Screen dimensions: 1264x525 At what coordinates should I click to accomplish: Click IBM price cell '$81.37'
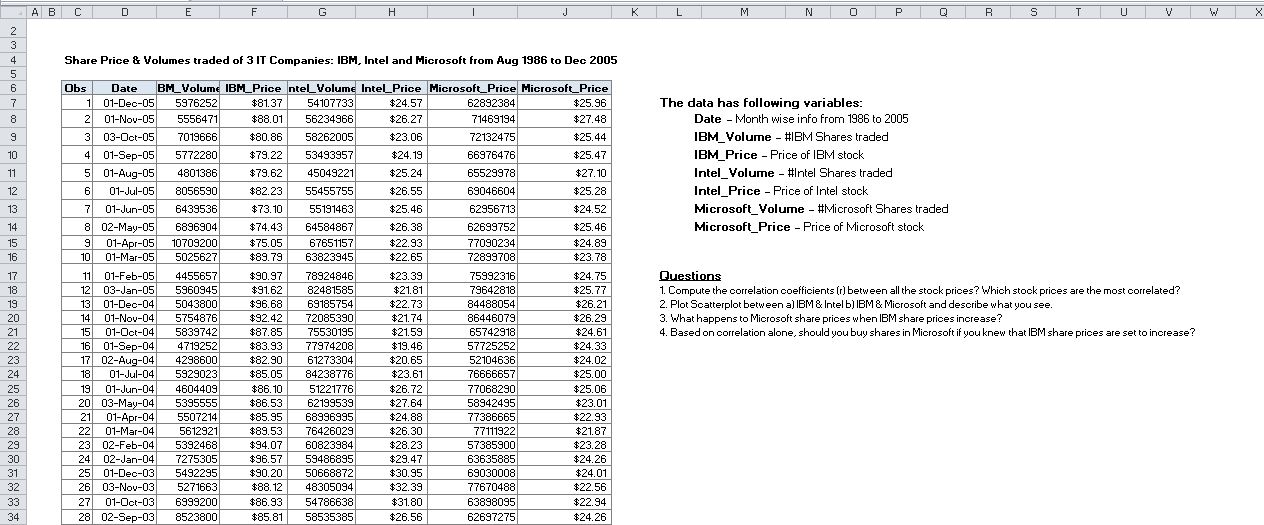(252, 103)
